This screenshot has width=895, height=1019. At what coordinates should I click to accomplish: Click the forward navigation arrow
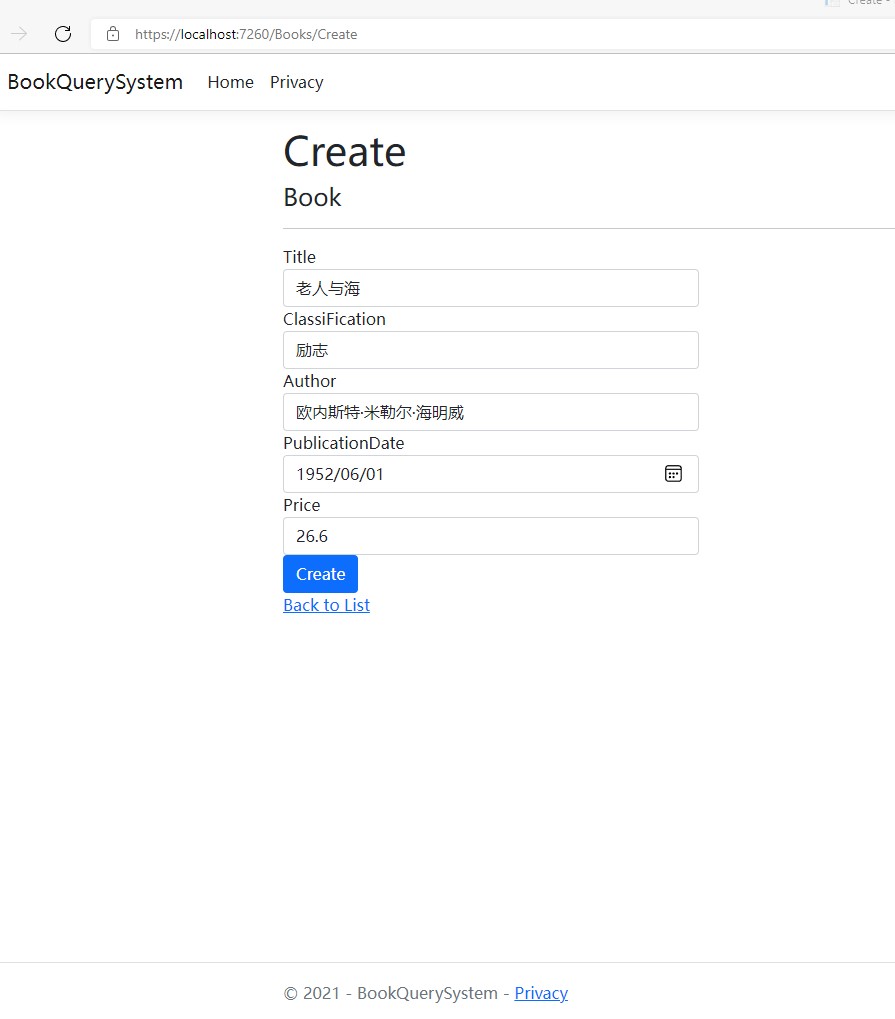point(19,34)
